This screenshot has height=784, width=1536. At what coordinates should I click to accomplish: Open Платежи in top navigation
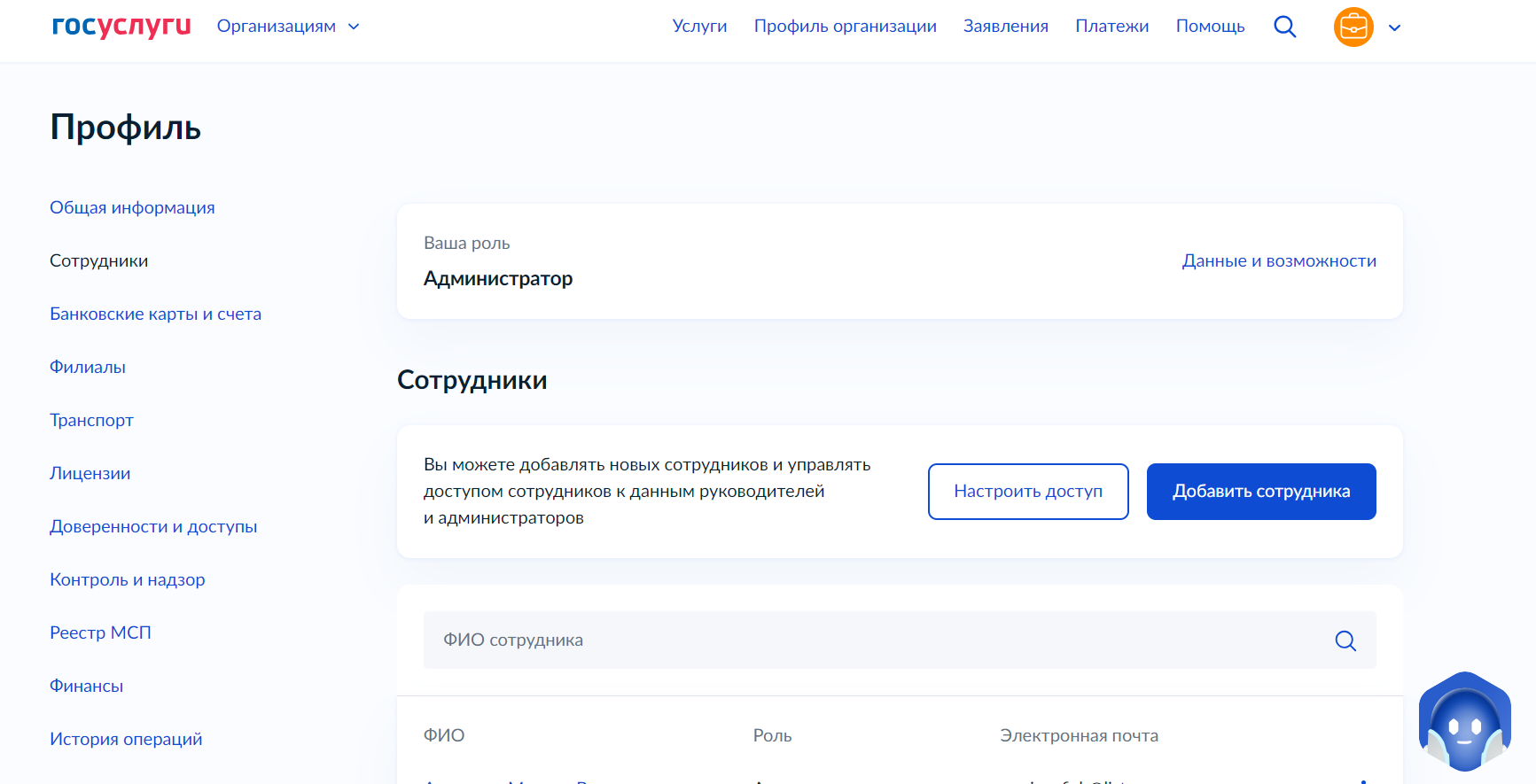pyautogui.click(x=1111, y=27)
